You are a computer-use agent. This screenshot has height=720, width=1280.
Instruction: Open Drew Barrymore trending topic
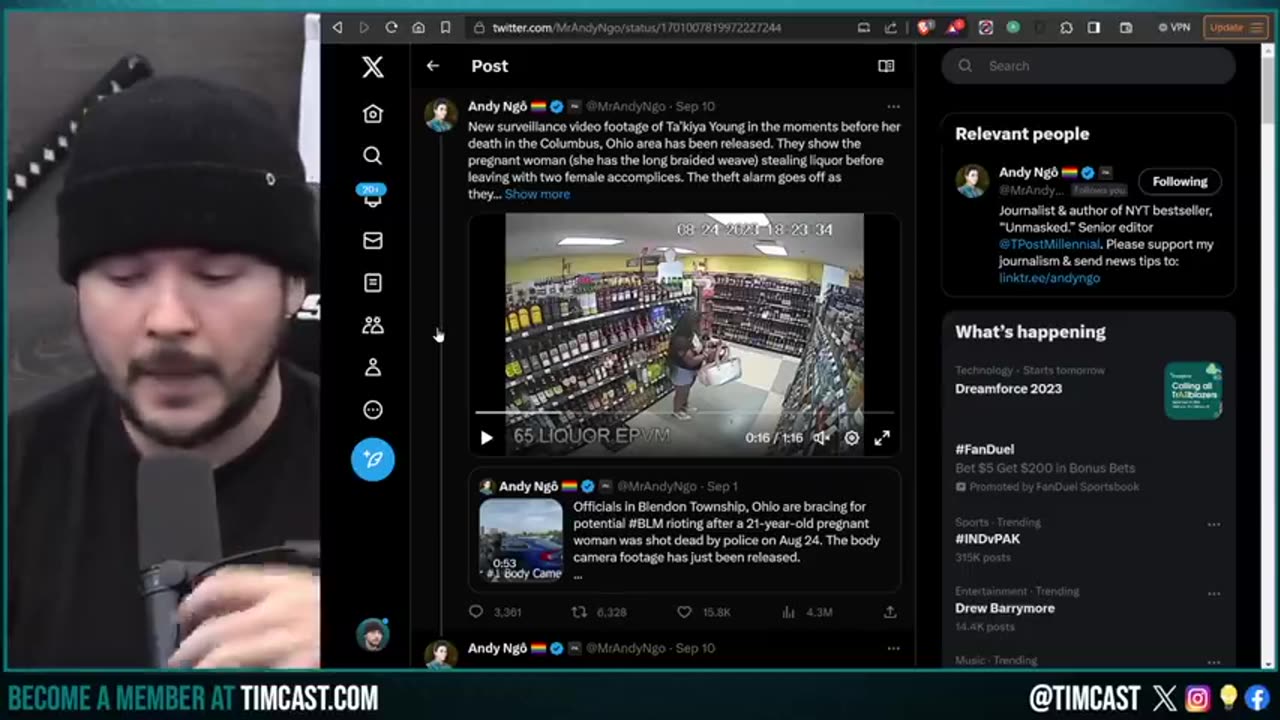pos(1004,608)
